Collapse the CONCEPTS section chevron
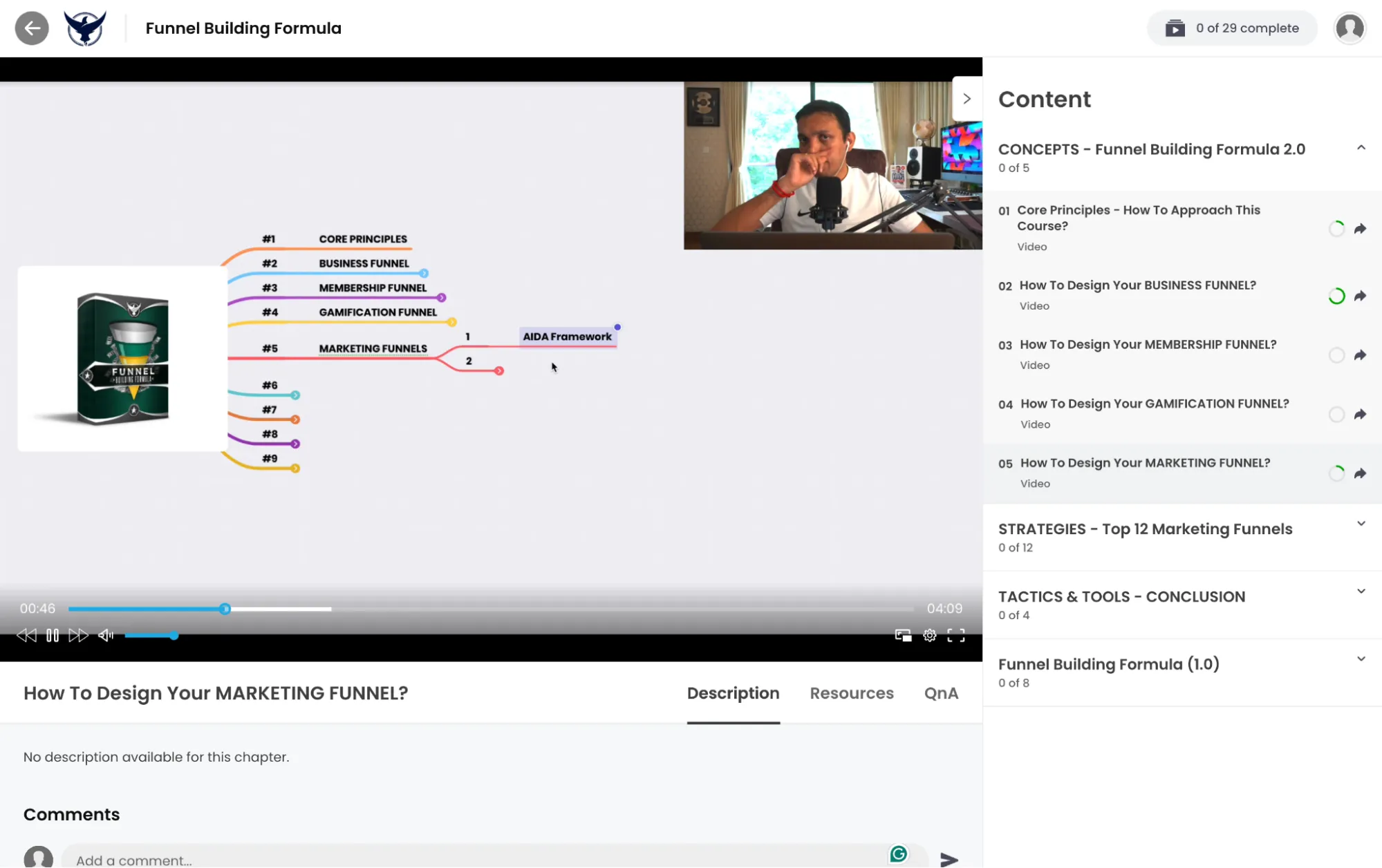1382x868 pixels. [1361, 148]
